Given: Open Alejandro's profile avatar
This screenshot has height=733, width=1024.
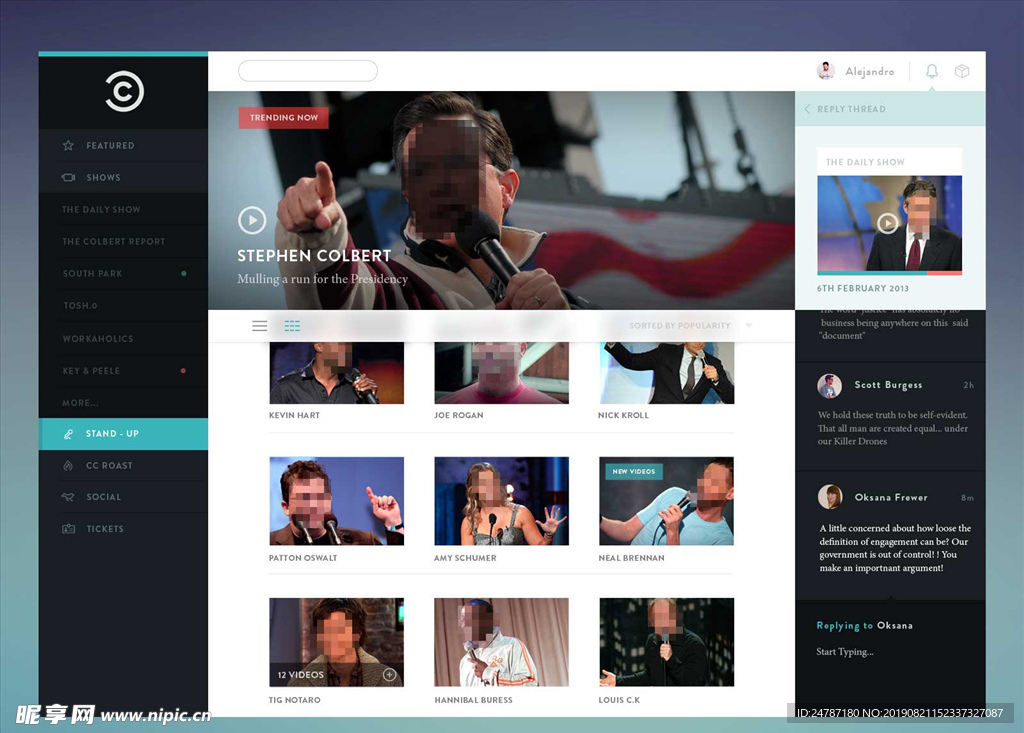Looking at the screenshot, I should point(826,71).
